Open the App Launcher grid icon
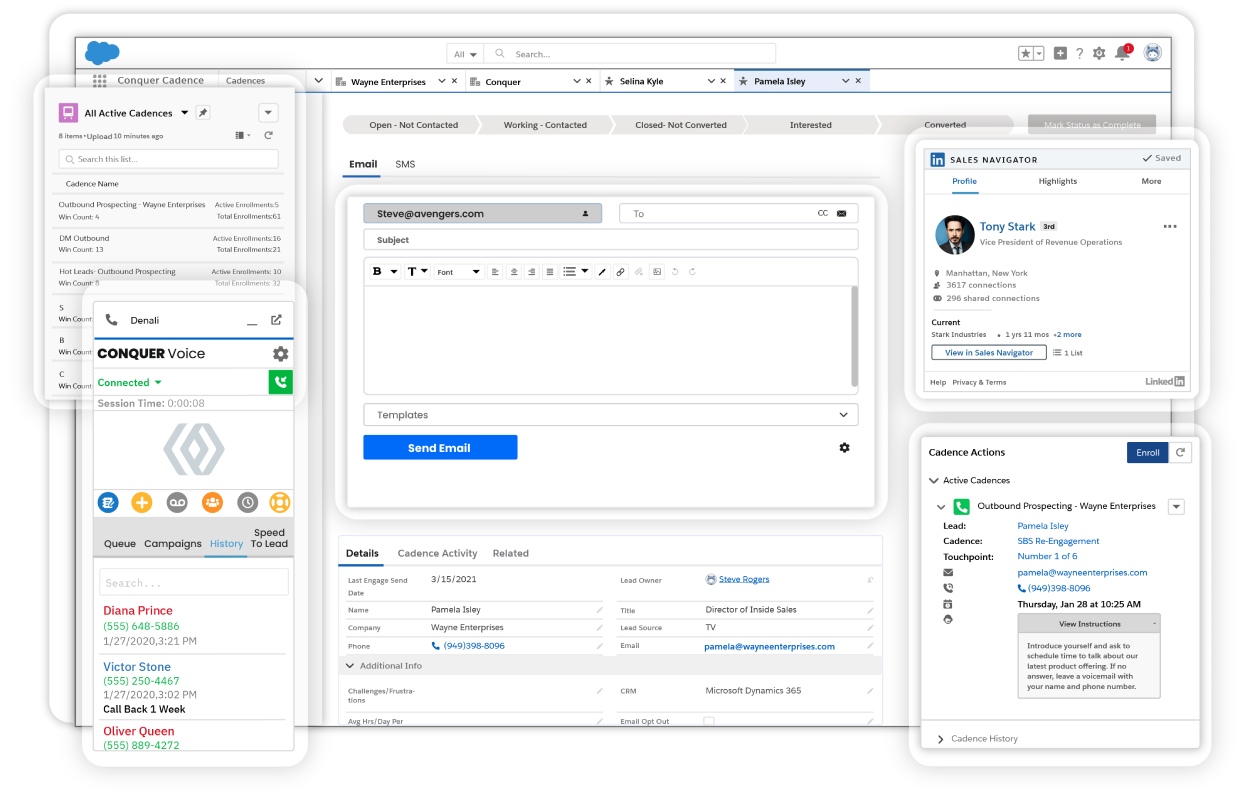This screenshot has width=1245, height=800. pyautogui.click(x=99, y=81)
